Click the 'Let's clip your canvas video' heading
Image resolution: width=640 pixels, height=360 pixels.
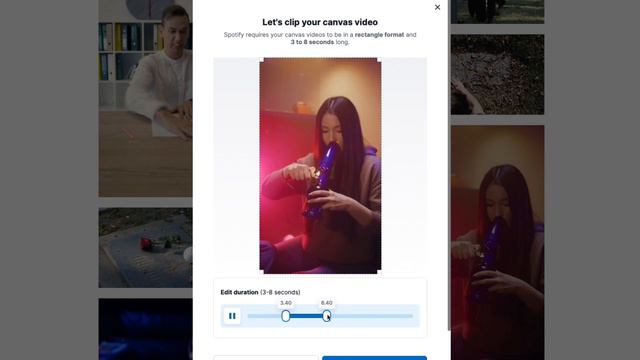[320, 22]
